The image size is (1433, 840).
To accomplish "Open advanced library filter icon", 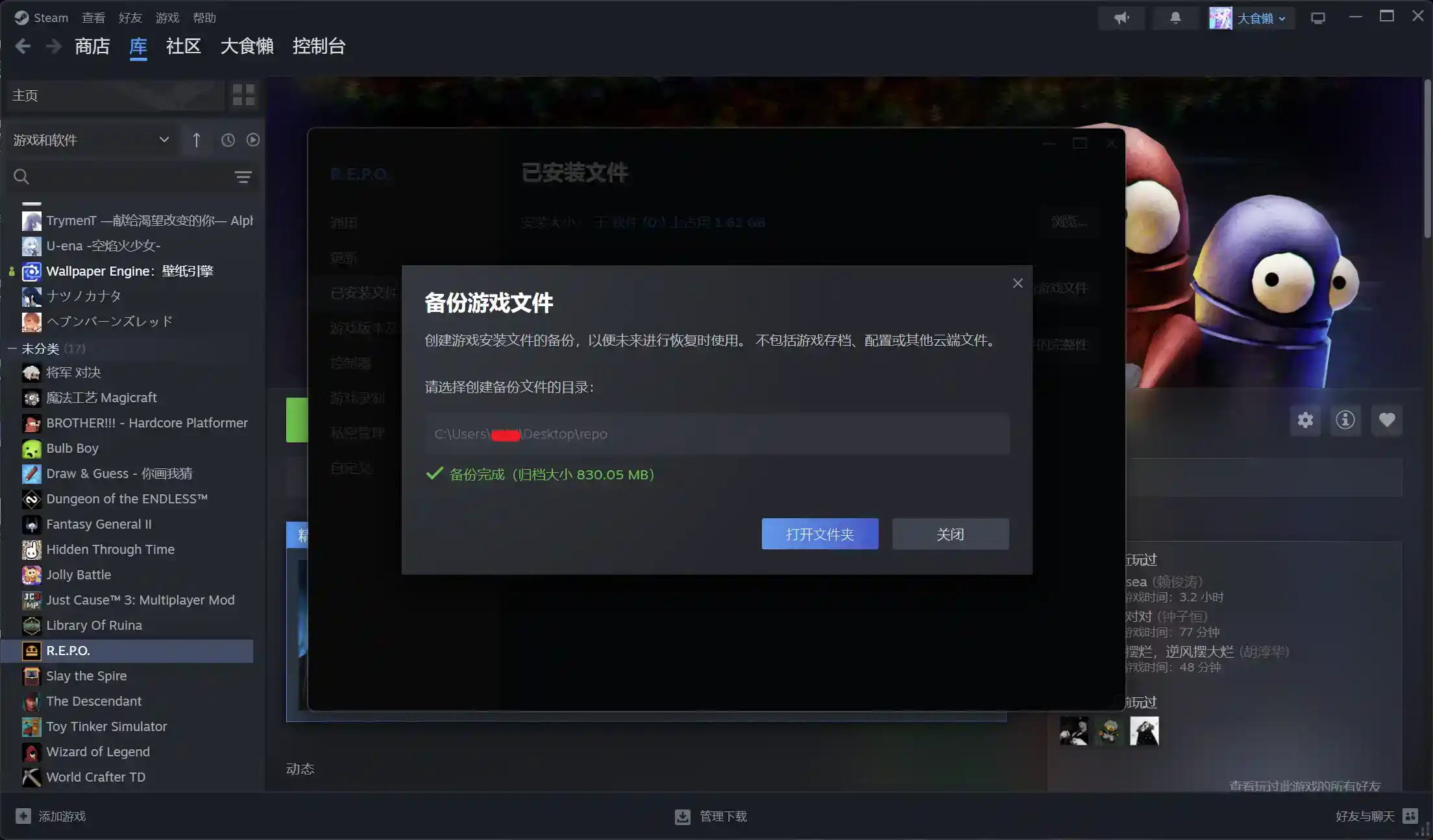I will pos(243,177).
